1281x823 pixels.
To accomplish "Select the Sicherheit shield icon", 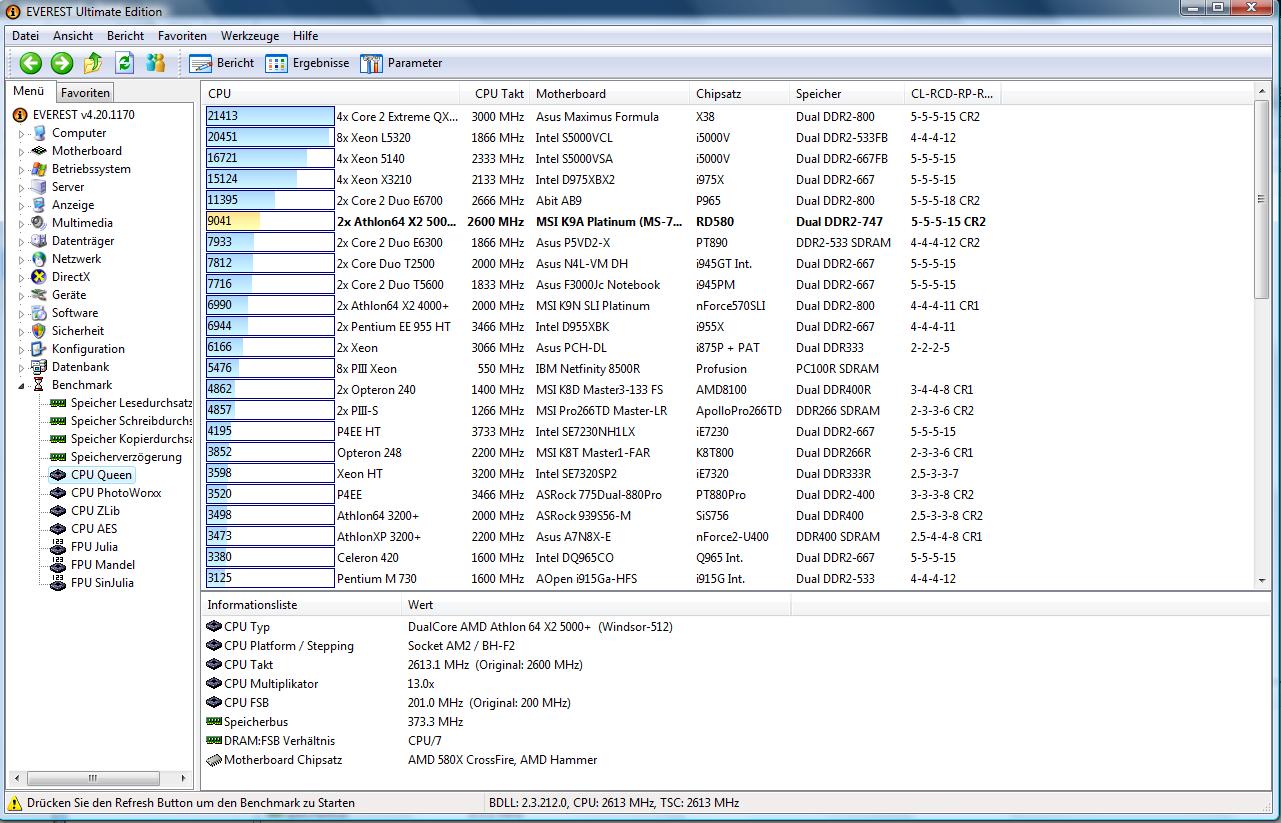I will [x=38, y=331].
